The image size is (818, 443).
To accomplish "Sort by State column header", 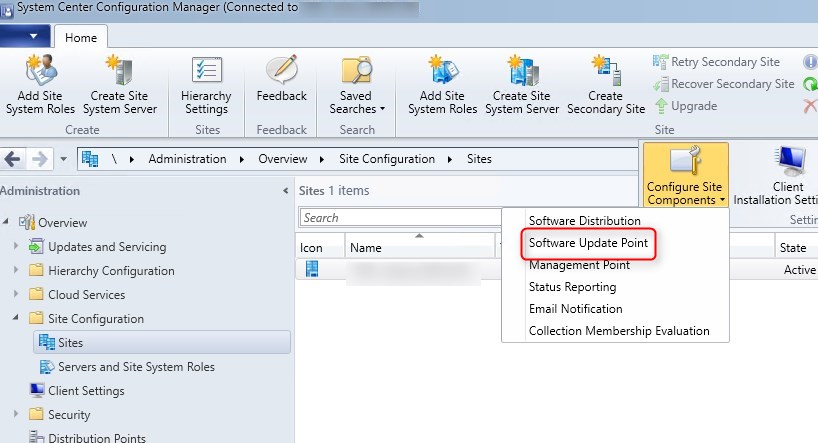I will (796, 248).
